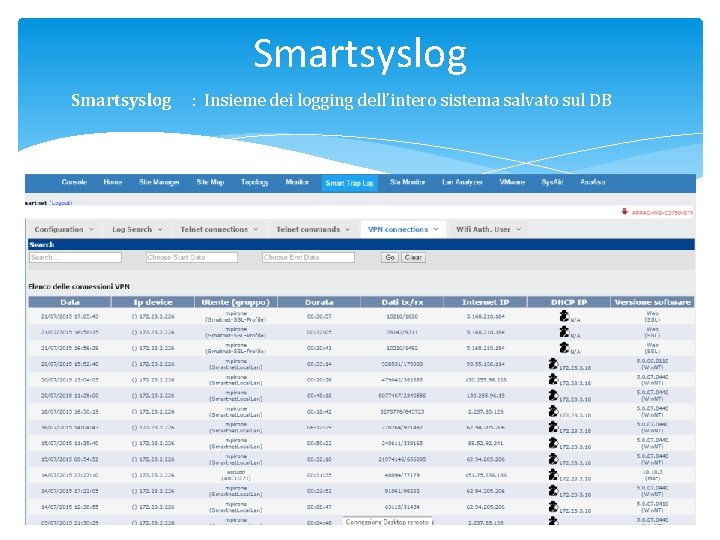The image size is (720, 540).
Task: Click the 'Elenco delle connessioni VPN' heading
Action: pos(79,287)
